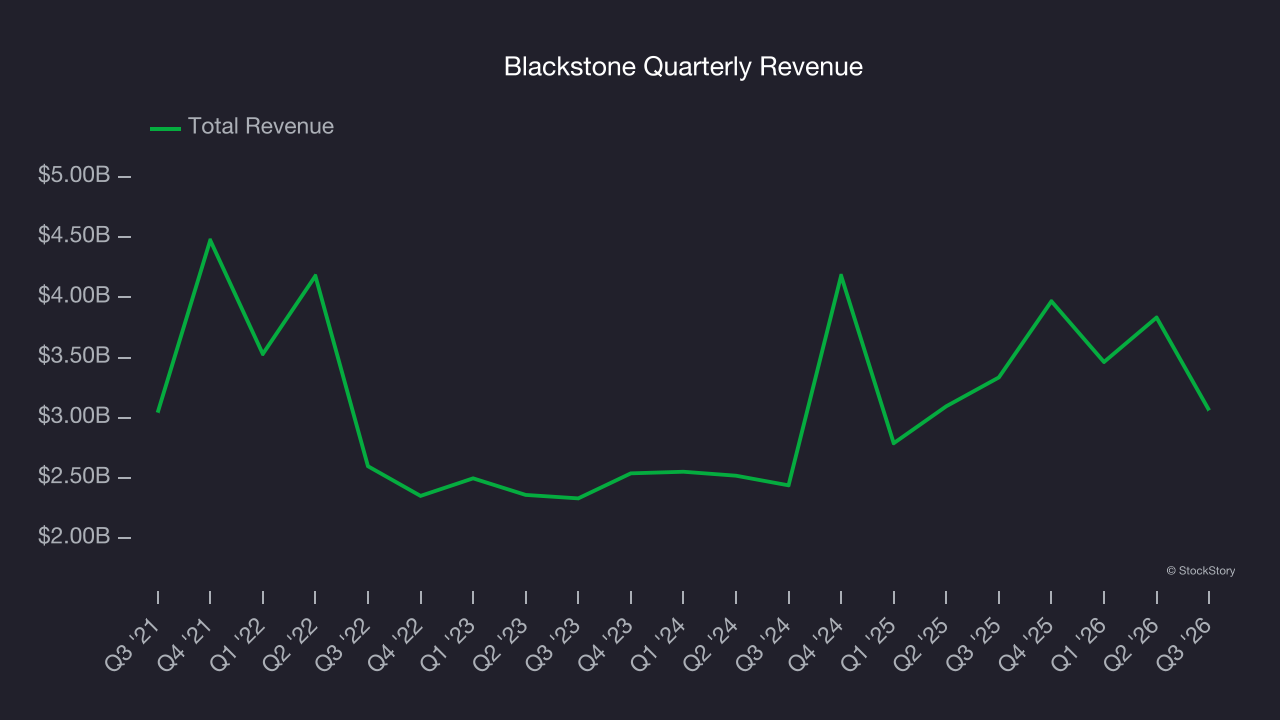
Task: Click the "Q3 '24" x-axis label
Action: 764,643
